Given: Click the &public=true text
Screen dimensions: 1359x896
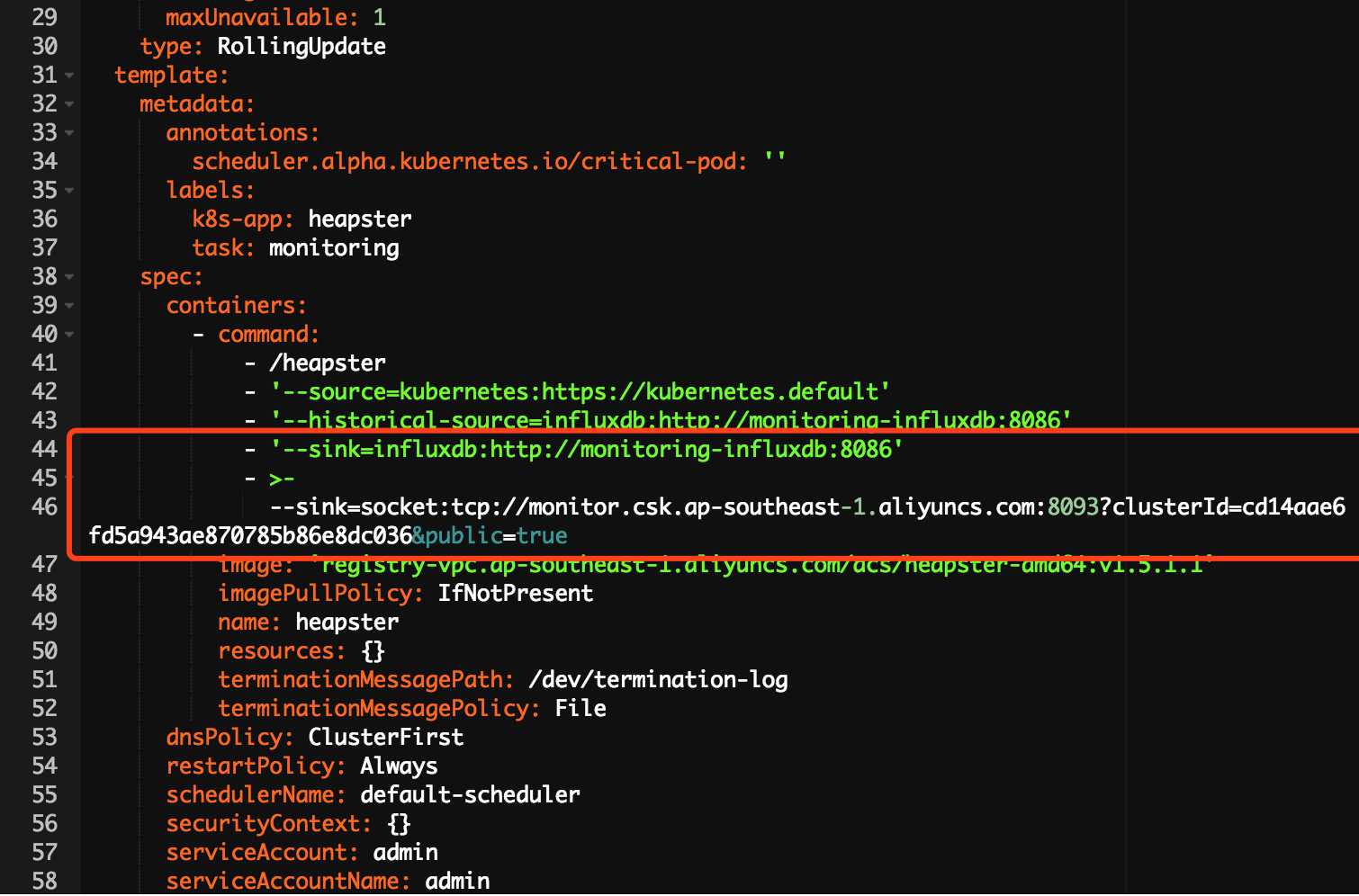Looking at the screenshot, I should [490, 536].
